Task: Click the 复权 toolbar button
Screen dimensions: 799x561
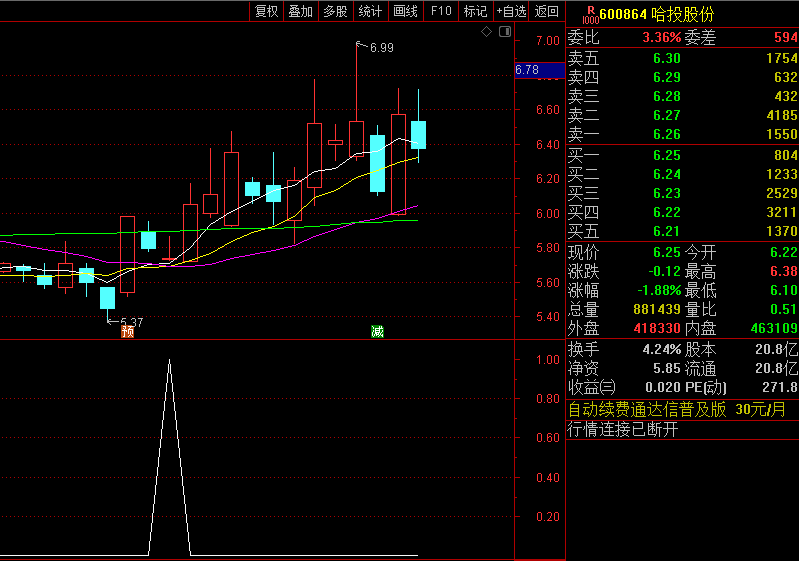Action: [266, 11]
